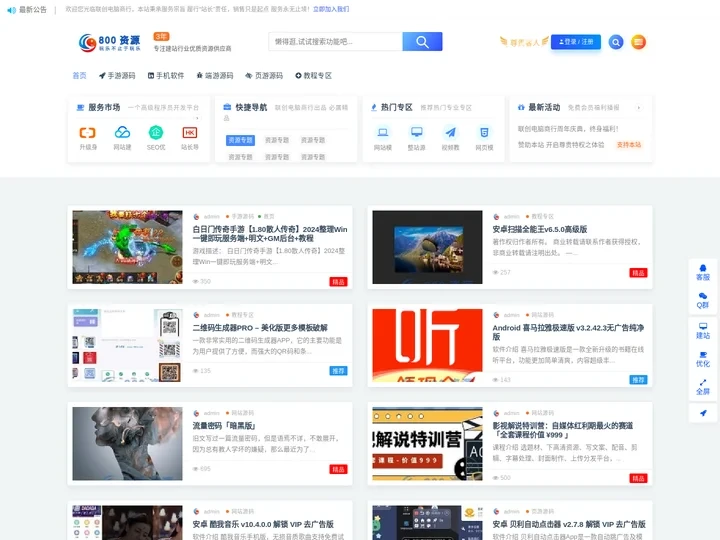Viewport: 720px width, 540px height.
Task: Click the 精品 badge on 流量密码 card
Action: (x=338, y=469)
